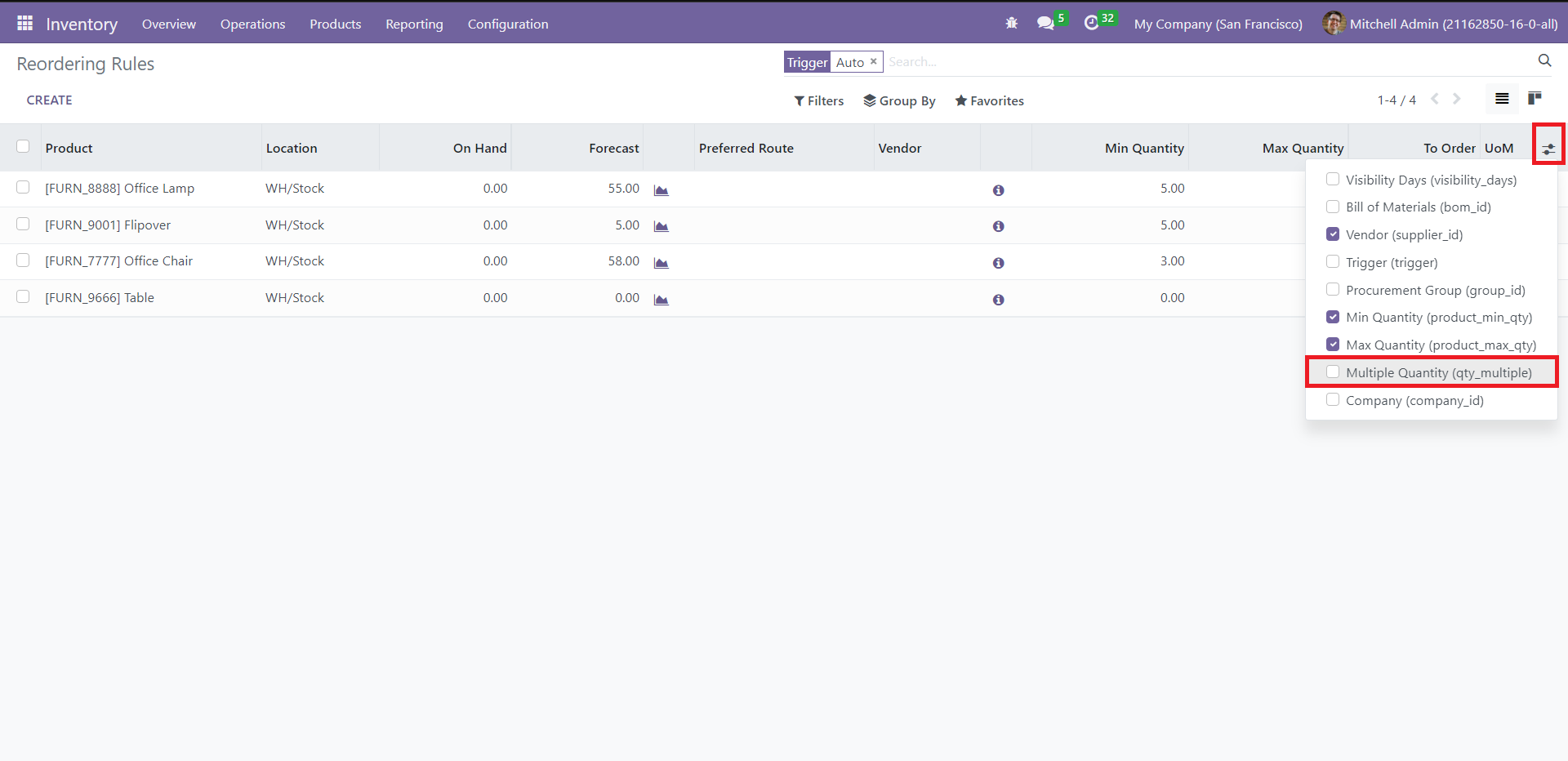Click info icon in Table row
The image size is (1568, 761).
(998, 300)
